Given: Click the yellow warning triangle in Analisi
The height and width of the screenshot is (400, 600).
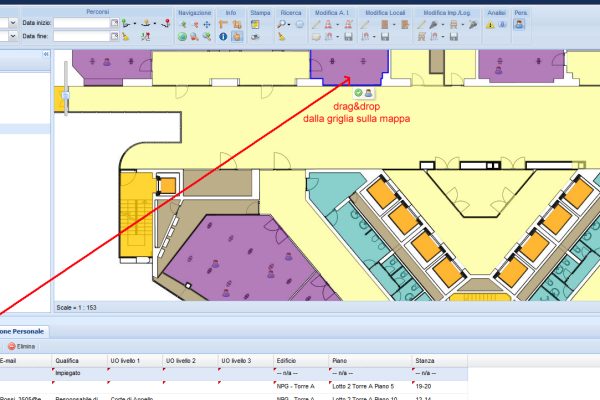Looking at the screenshot, I should pos(490,25).
